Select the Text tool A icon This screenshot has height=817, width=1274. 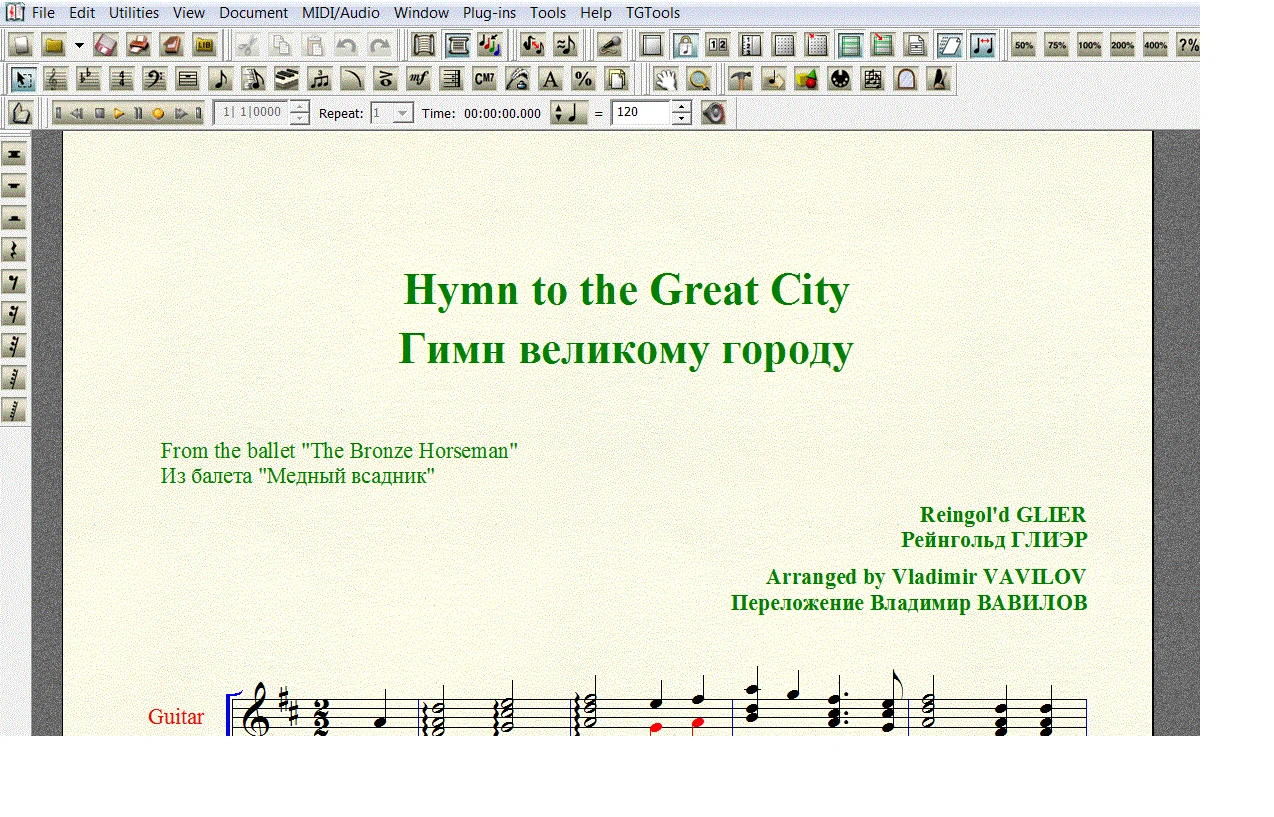(x=551, y=79)
